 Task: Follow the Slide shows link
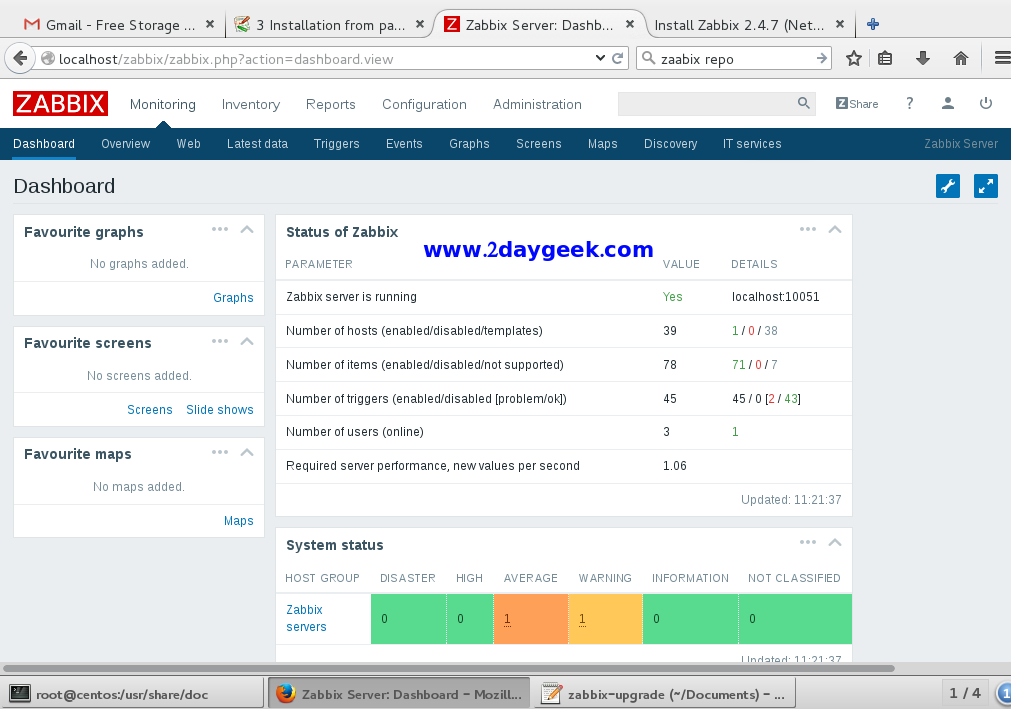[x=220, y=409]
